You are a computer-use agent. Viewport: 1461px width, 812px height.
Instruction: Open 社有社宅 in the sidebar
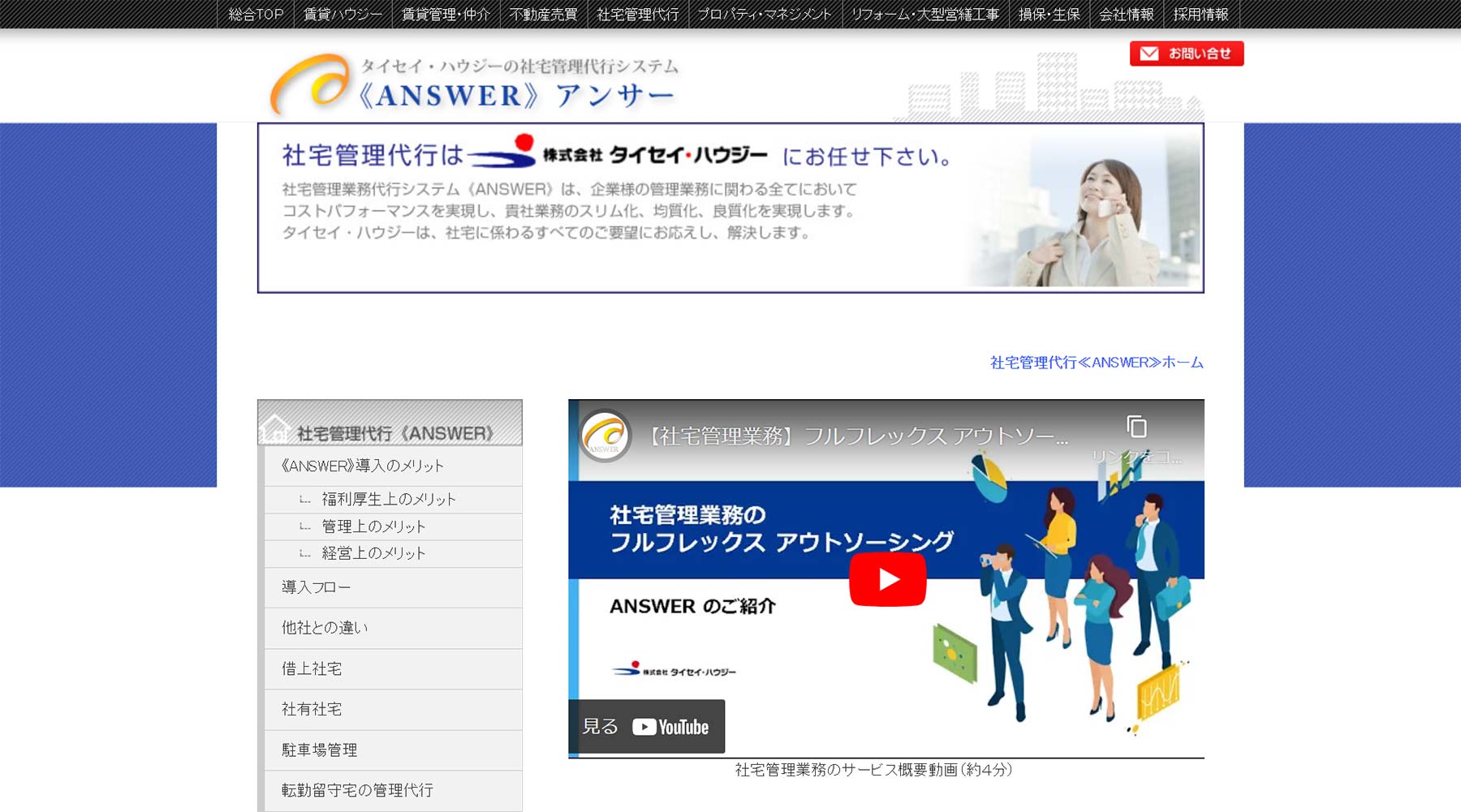(393, 710)
